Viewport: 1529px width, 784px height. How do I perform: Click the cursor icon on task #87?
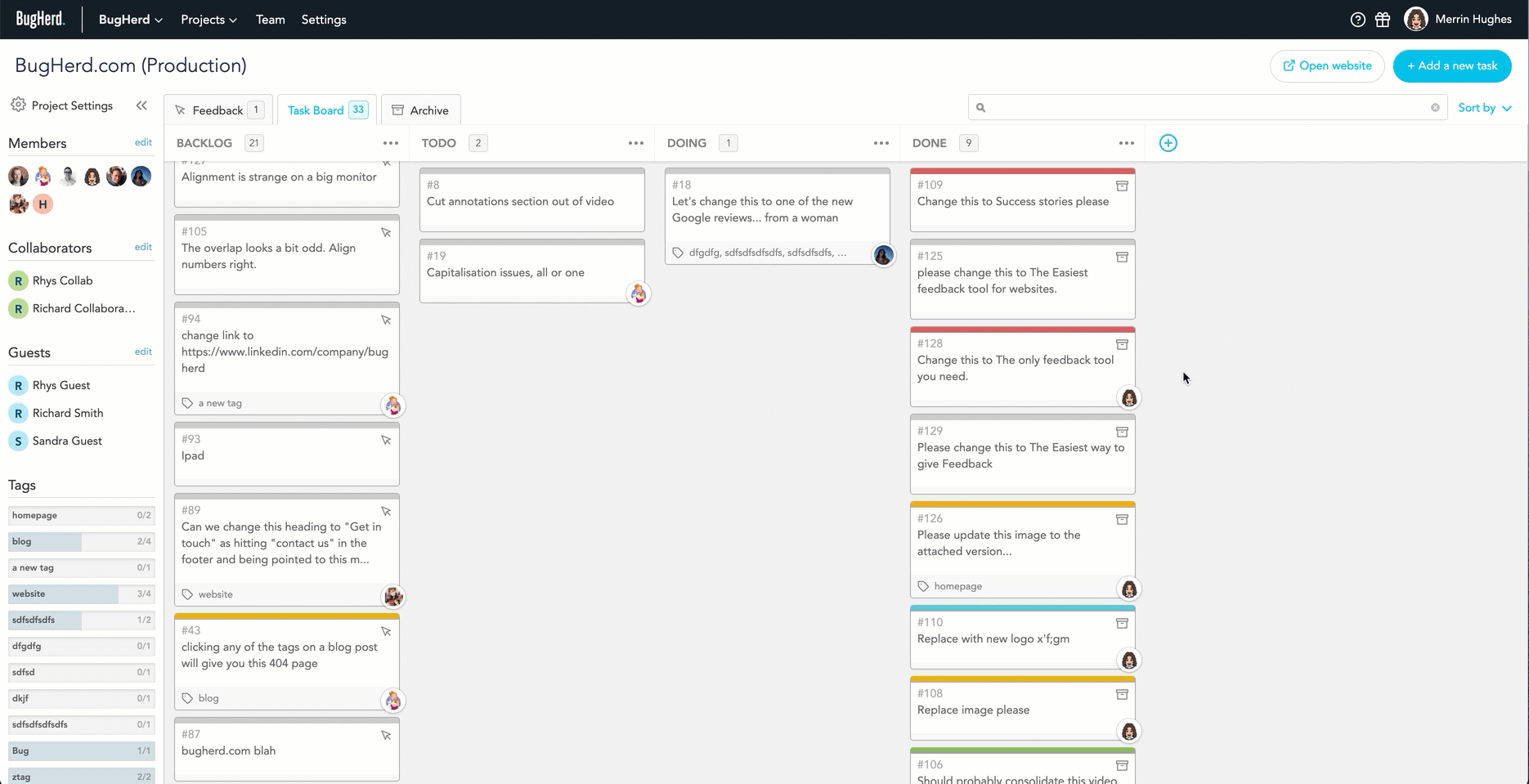[x=386, y=736]
